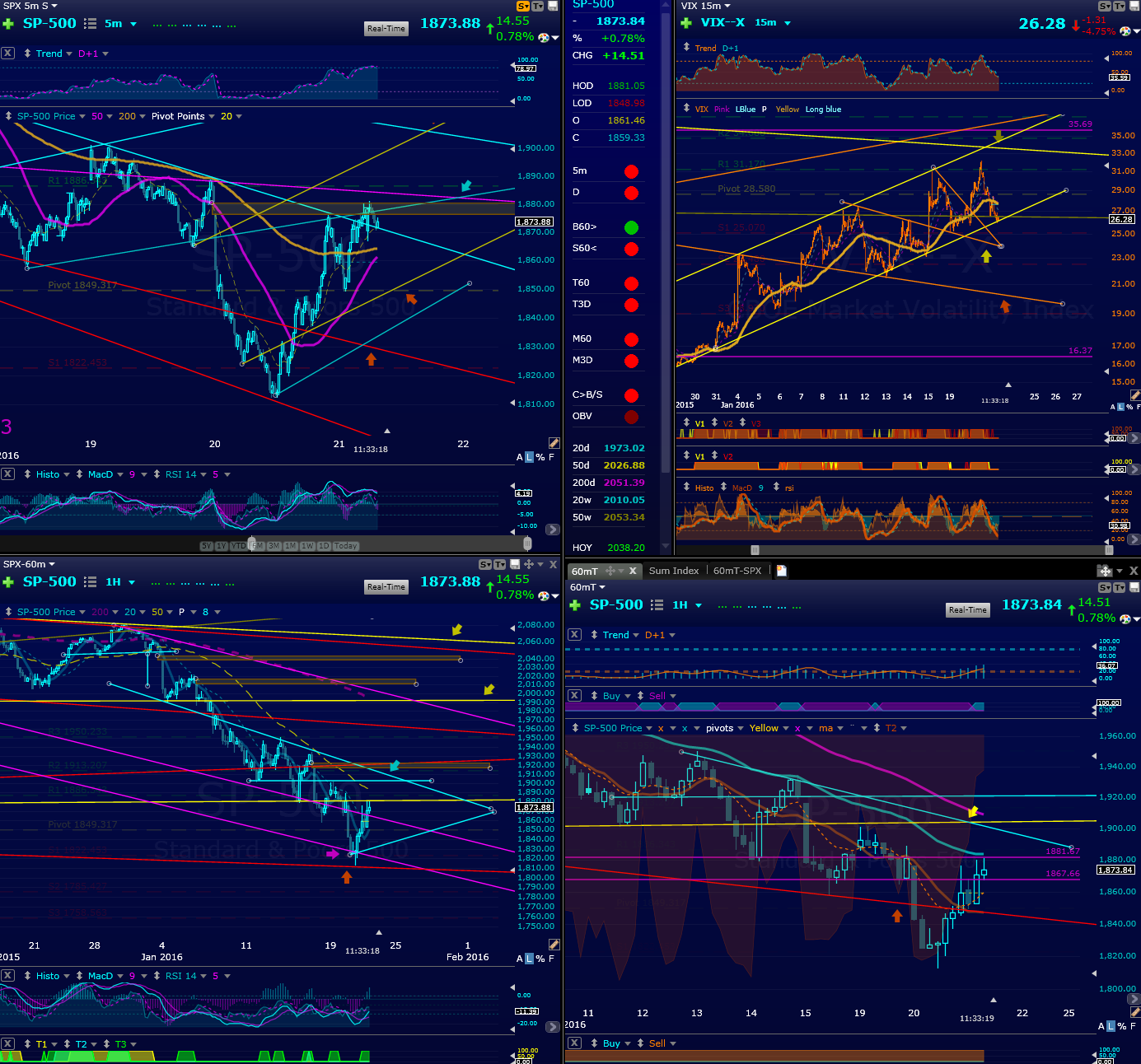This screenshot has width=1141, height=1064.
Task: Grab left handle of SPX 5m range slider
Action: [x=252, y=544]
